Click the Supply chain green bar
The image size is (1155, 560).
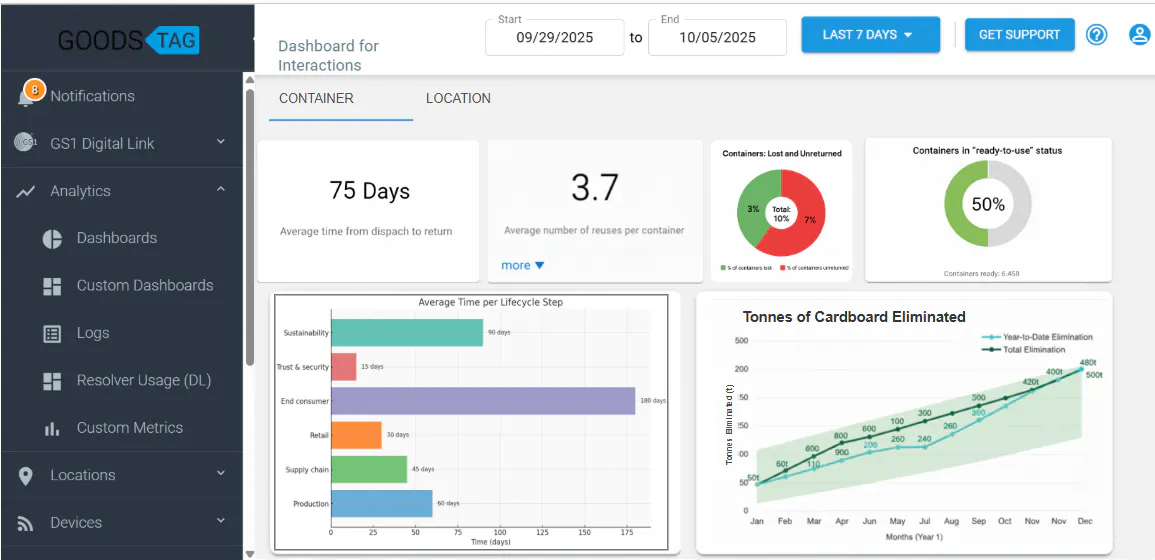(x=369, y=469)
